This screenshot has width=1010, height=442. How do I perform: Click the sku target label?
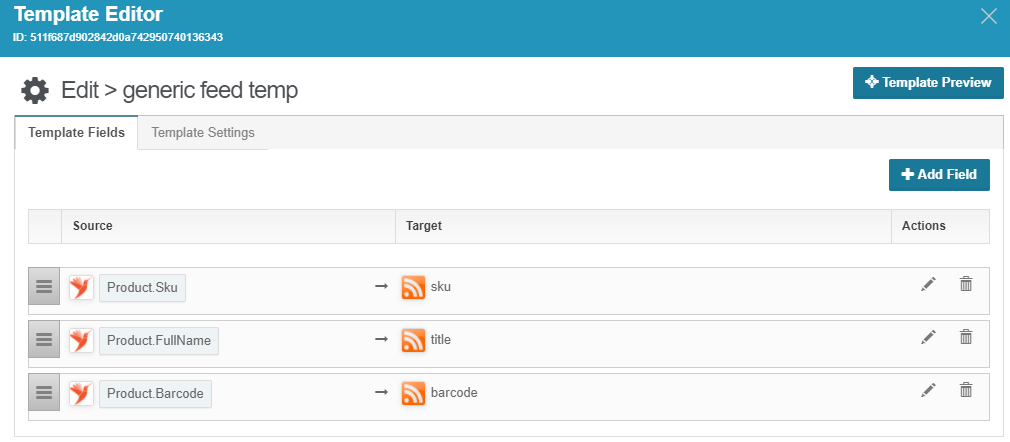pos(441,287)
